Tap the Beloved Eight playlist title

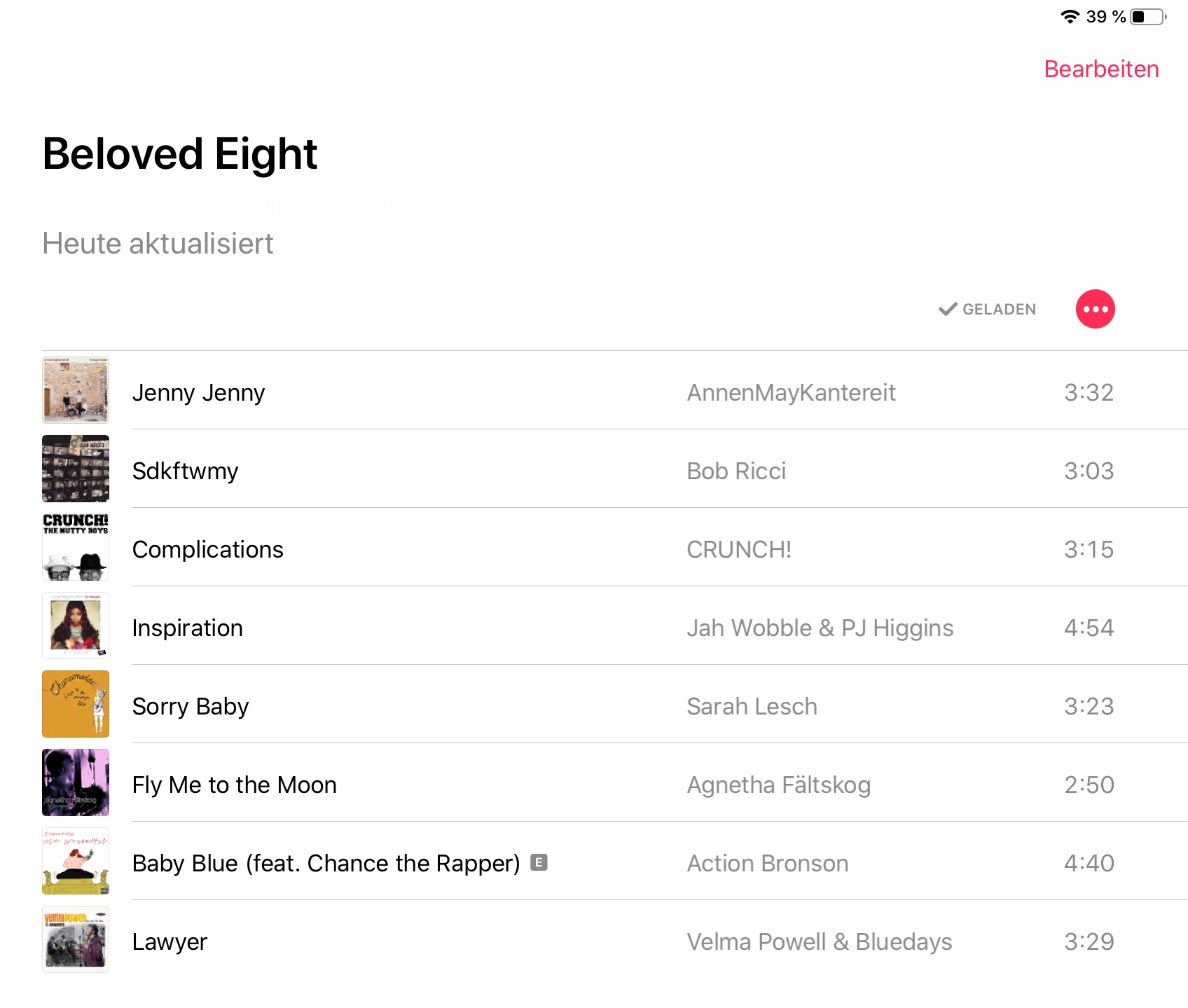pyautogui.click(x=180, y=154)
